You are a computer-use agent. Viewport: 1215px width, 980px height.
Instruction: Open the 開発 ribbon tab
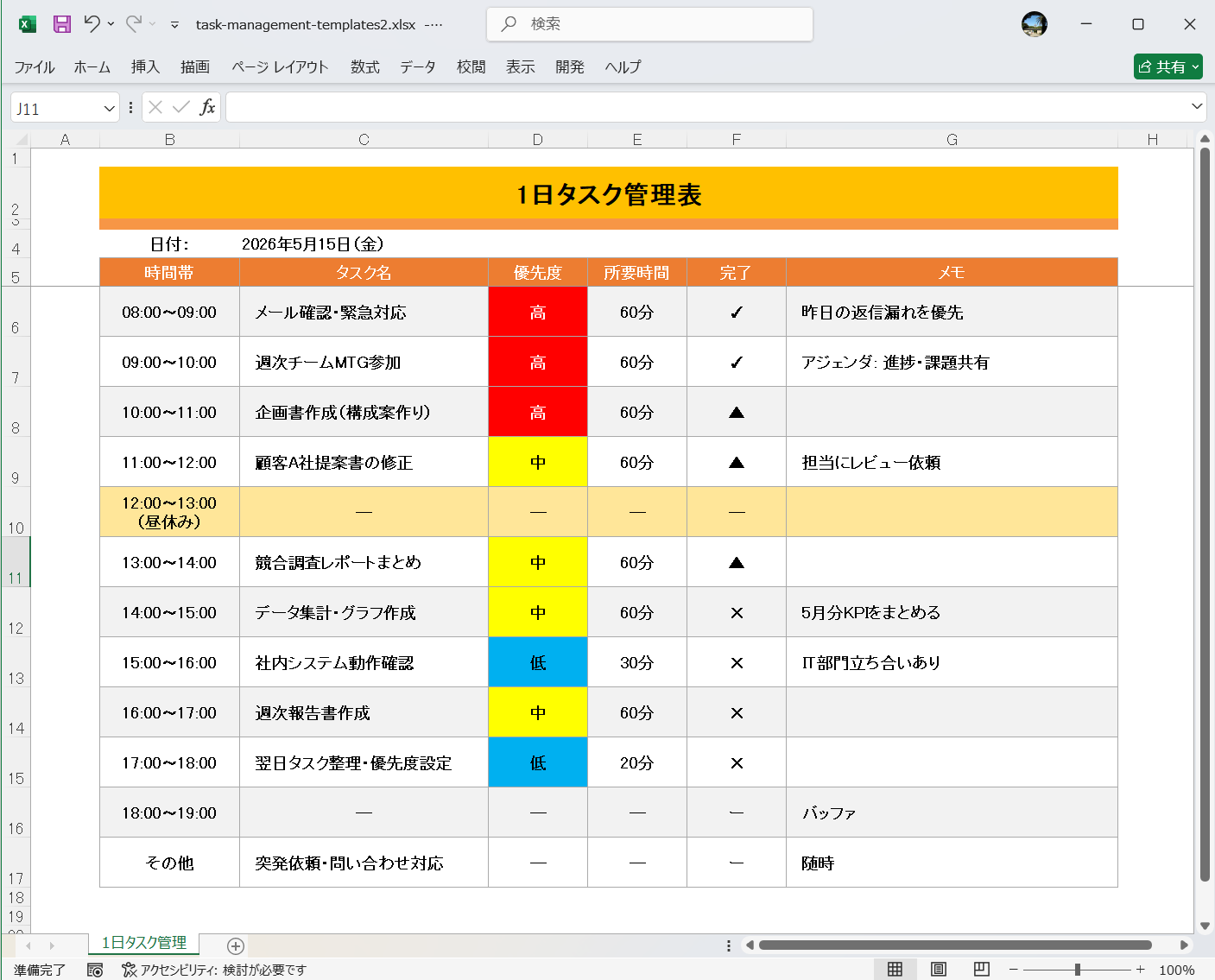click(x=570, y=66)
